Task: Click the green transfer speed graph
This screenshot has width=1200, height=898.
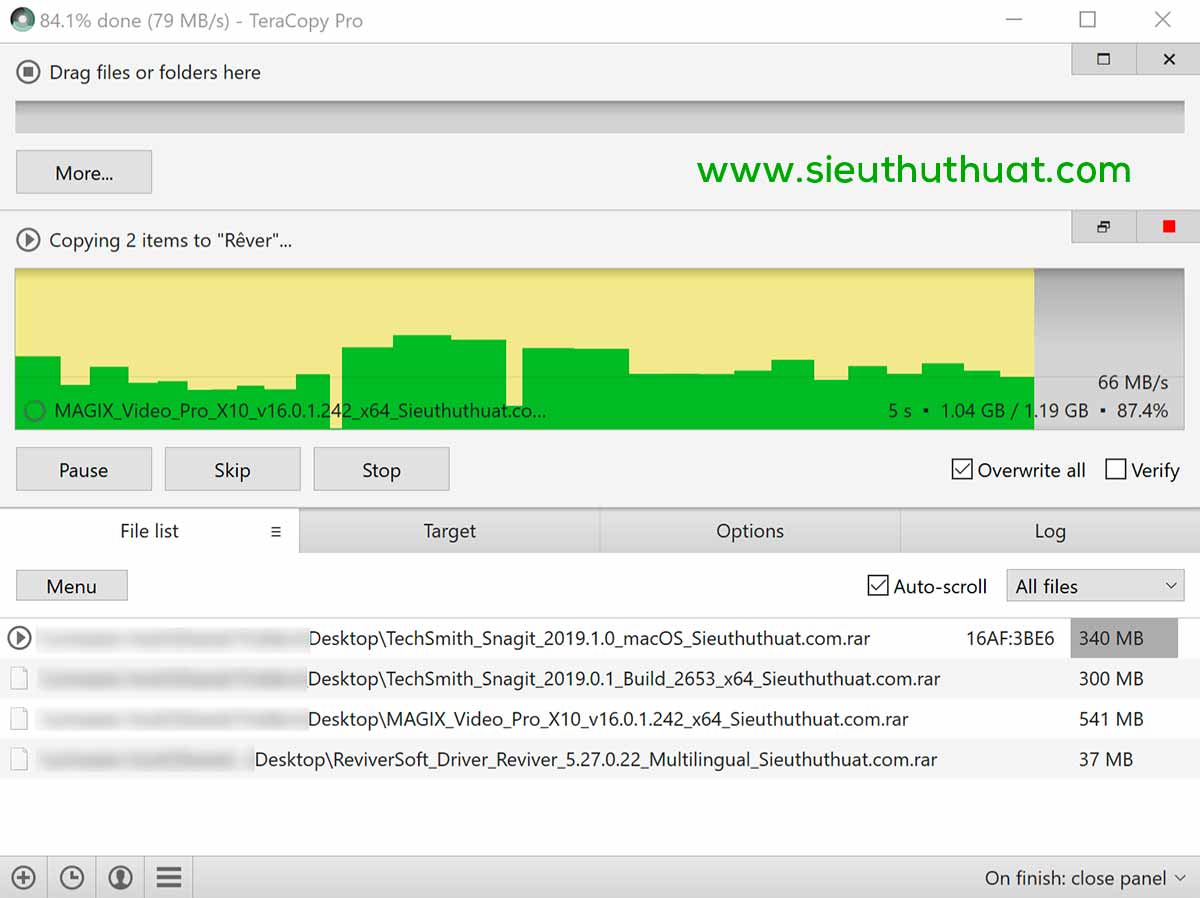Action: pyautogui.click(x=600, y=349)
